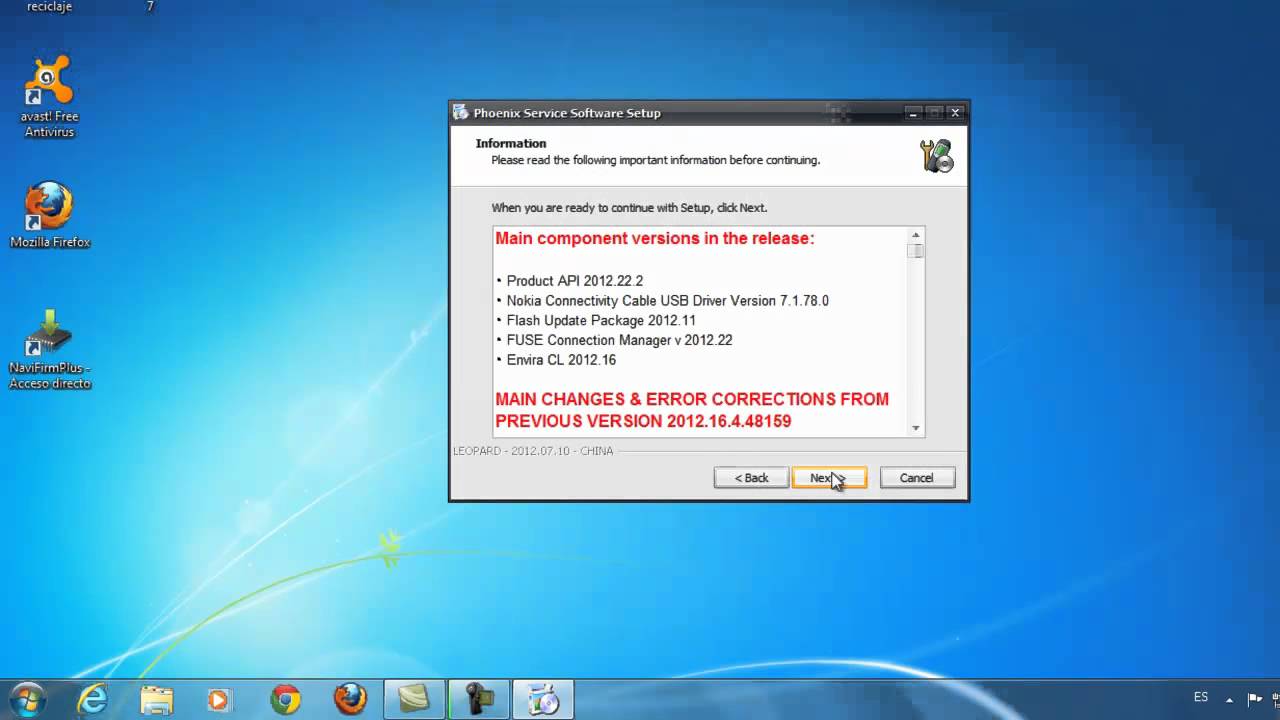The image size is (1280, 720).
Task: Open Windows Explorer folder in the taskbar
Action: pyautogui.click(x=157, y=699)
